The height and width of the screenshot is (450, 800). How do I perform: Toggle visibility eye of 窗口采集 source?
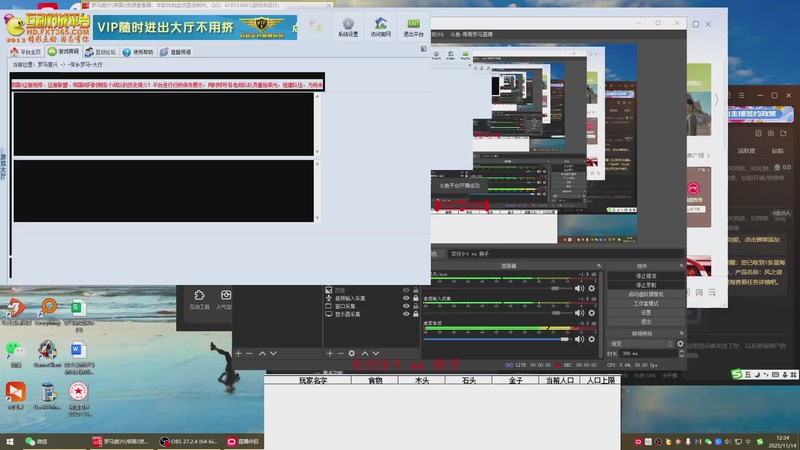pyautogui.click(x=406, y=306)
